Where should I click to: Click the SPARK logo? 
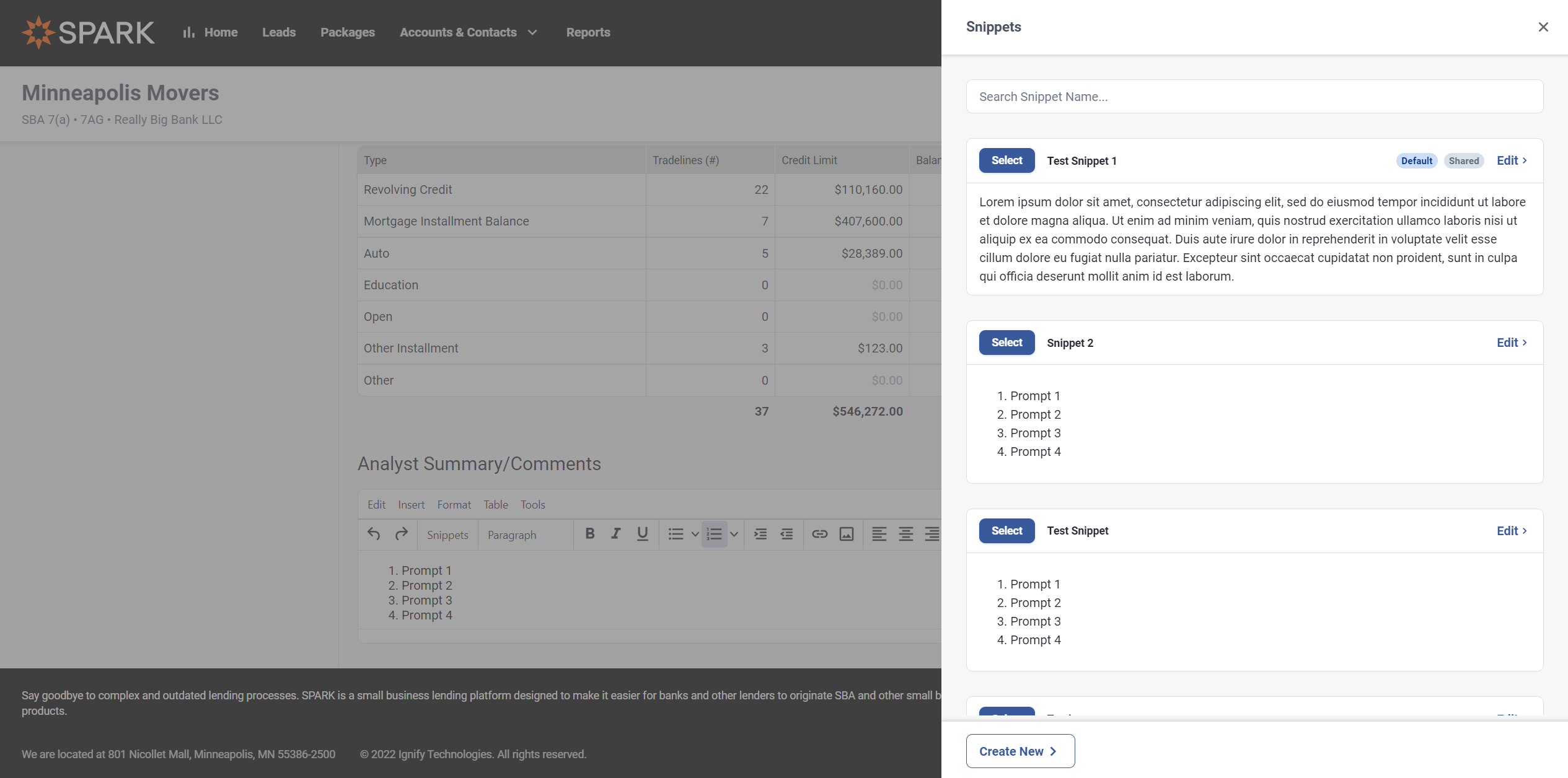[x=88, y=32]
